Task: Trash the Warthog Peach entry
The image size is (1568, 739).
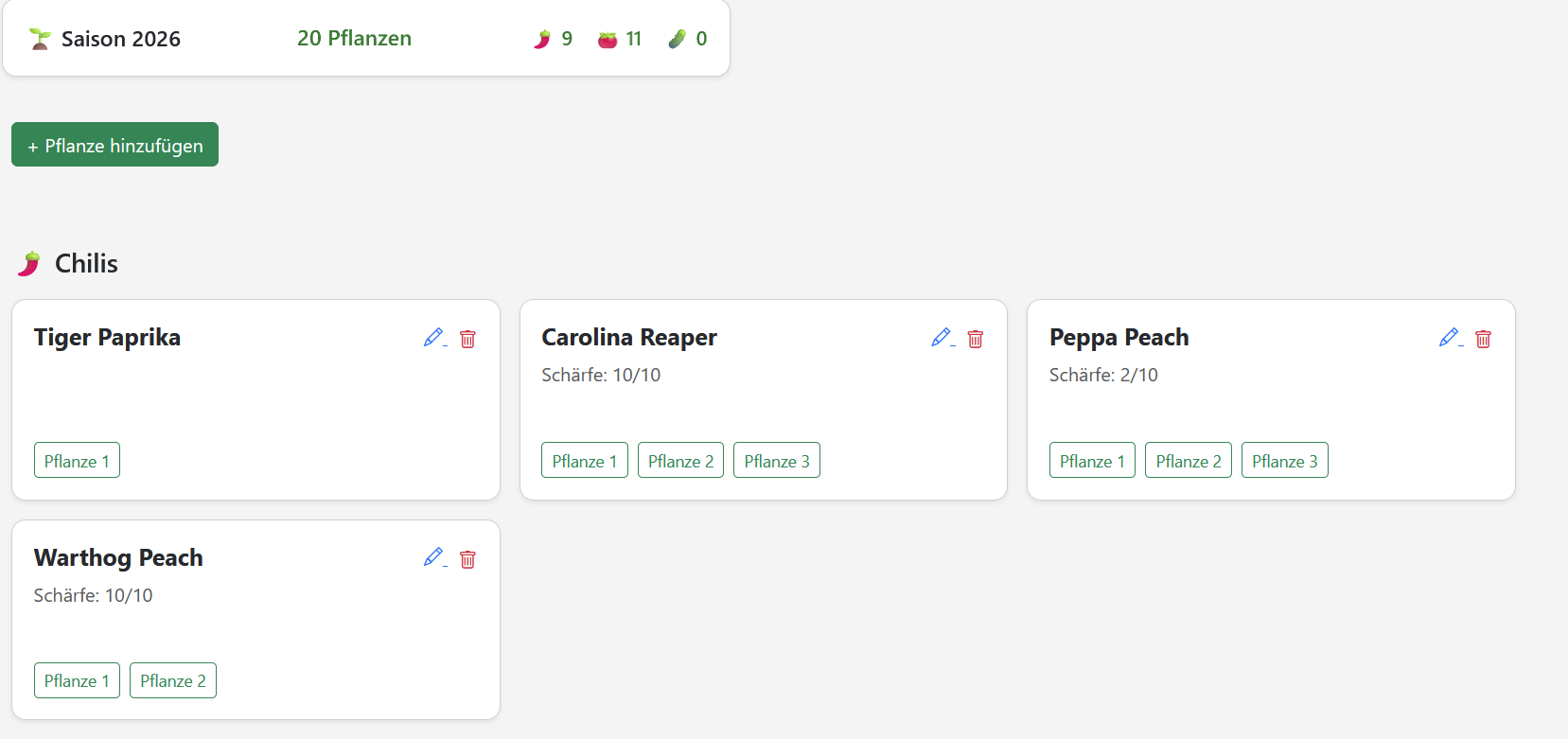Action: click(467, 559)
